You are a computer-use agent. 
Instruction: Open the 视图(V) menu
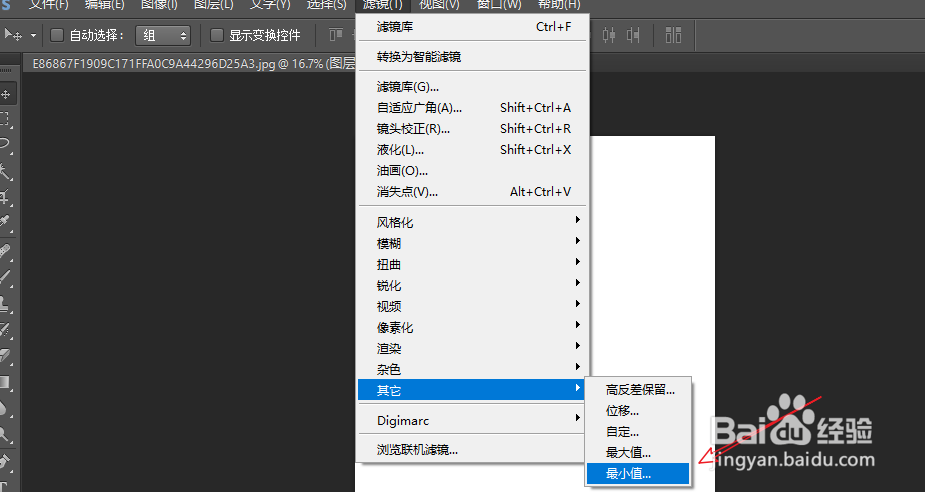tap(439, 5)
